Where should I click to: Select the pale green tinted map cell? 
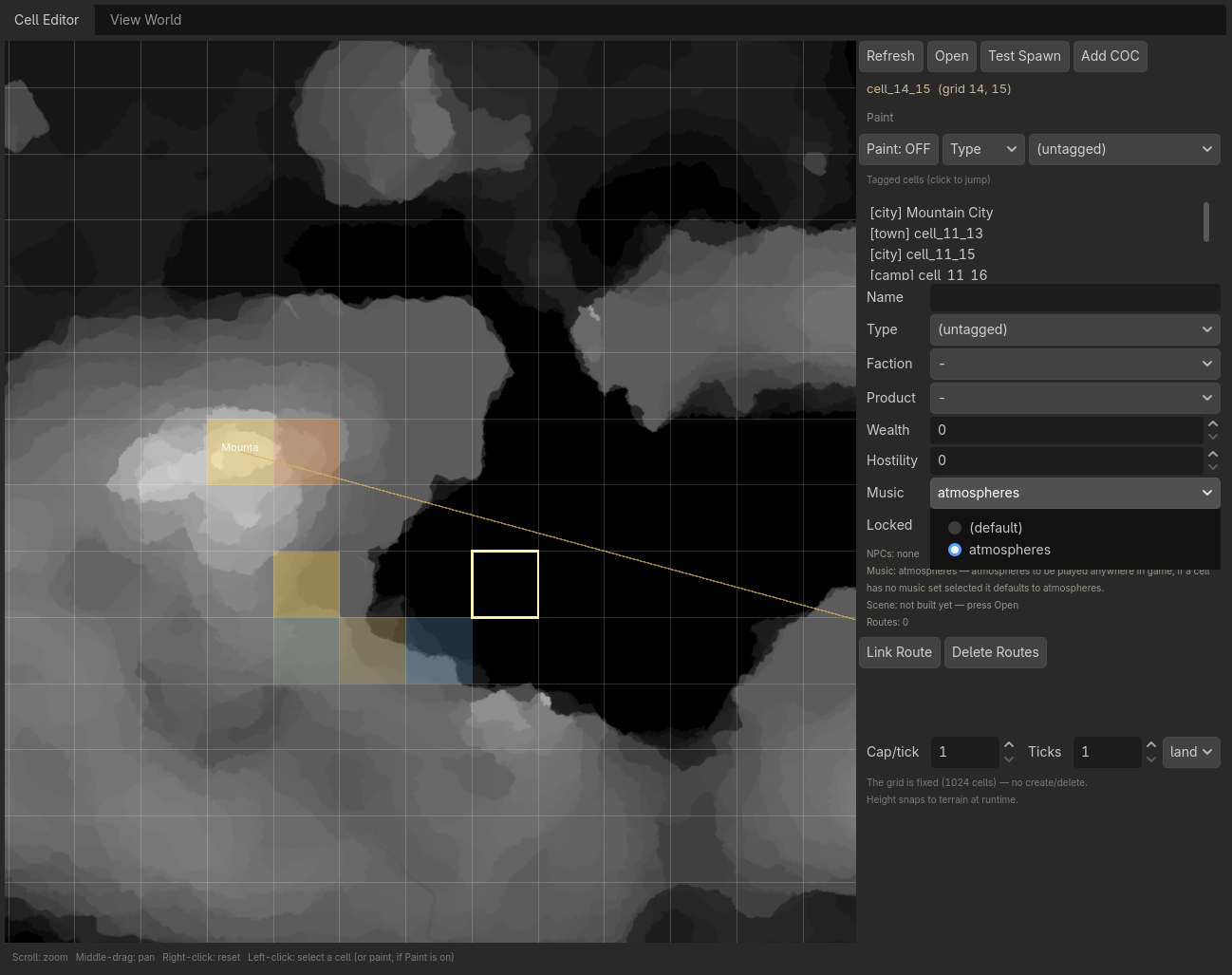pos(307,650)
